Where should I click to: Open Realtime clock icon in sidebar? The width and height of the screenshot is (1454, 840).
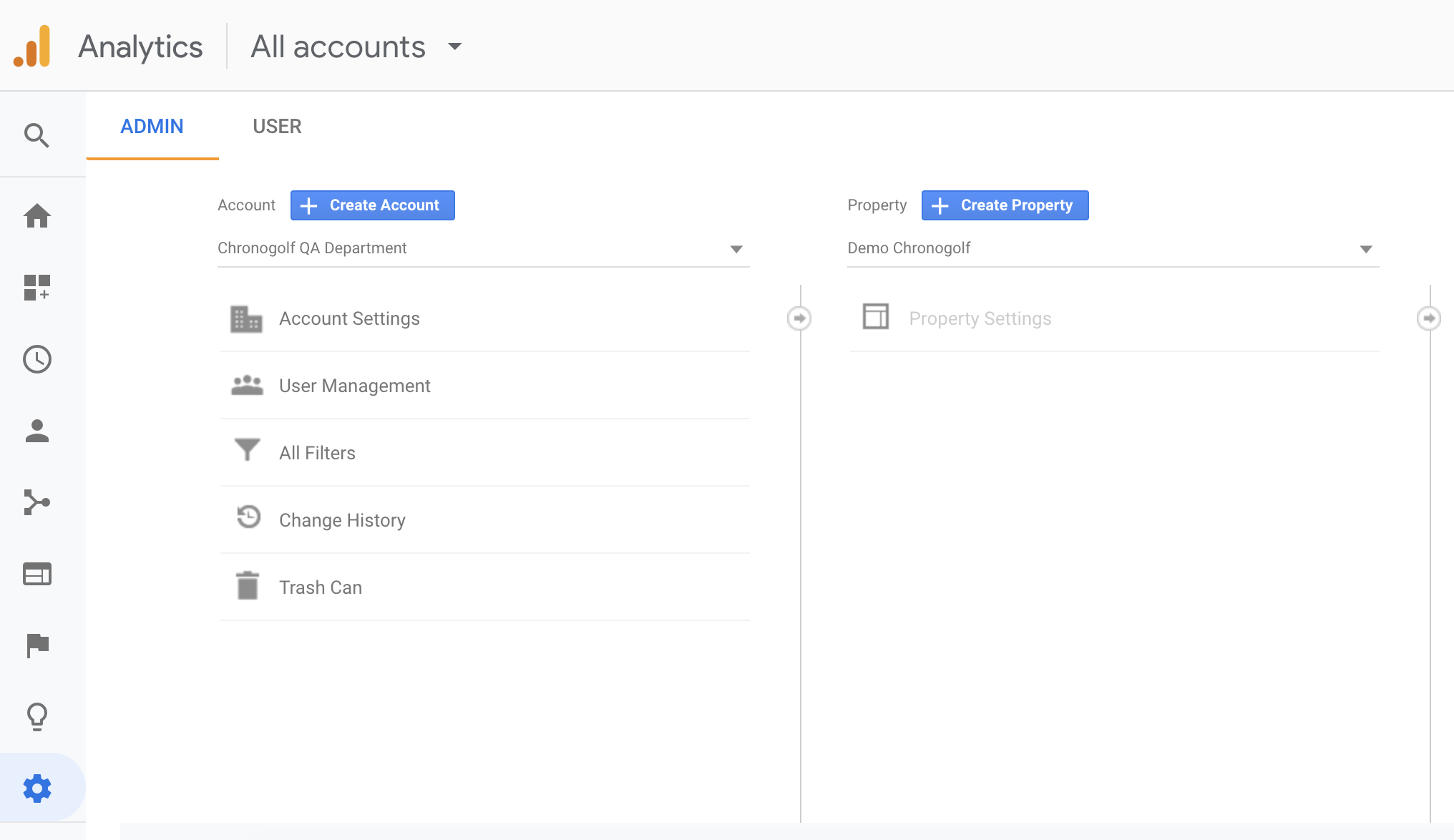(36, 359)
